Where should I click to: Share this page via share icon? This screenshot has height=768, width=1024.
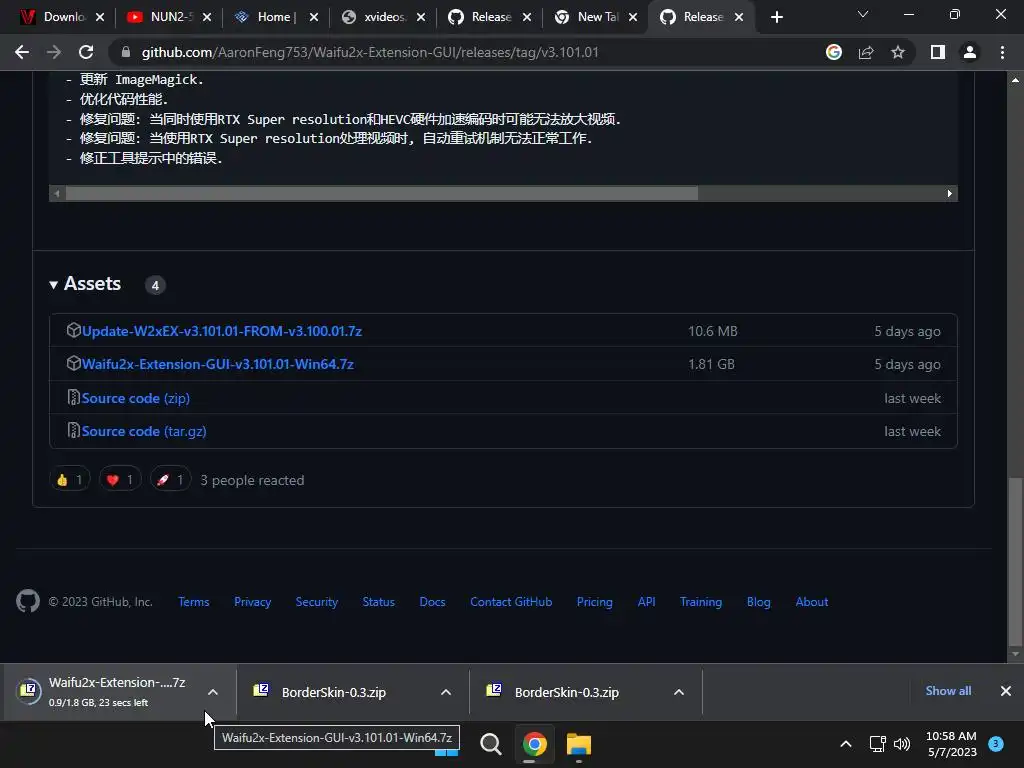pyautogui.click(x=866, y=52)
